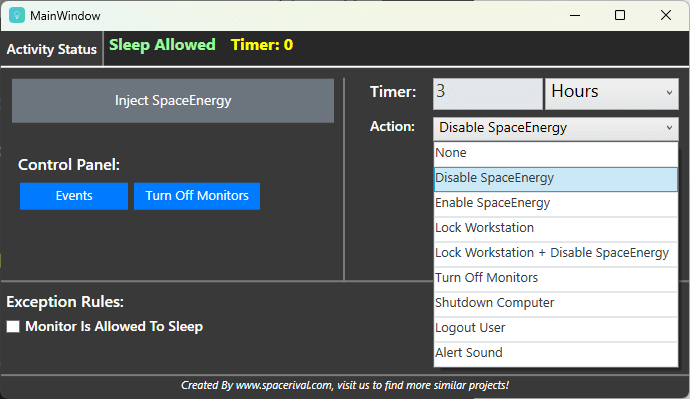Image resolution: width=690 pixels, height=399 pixels.
Task: Choose Enable SpaceEnergy from the Action list
Action: (556, 203)
